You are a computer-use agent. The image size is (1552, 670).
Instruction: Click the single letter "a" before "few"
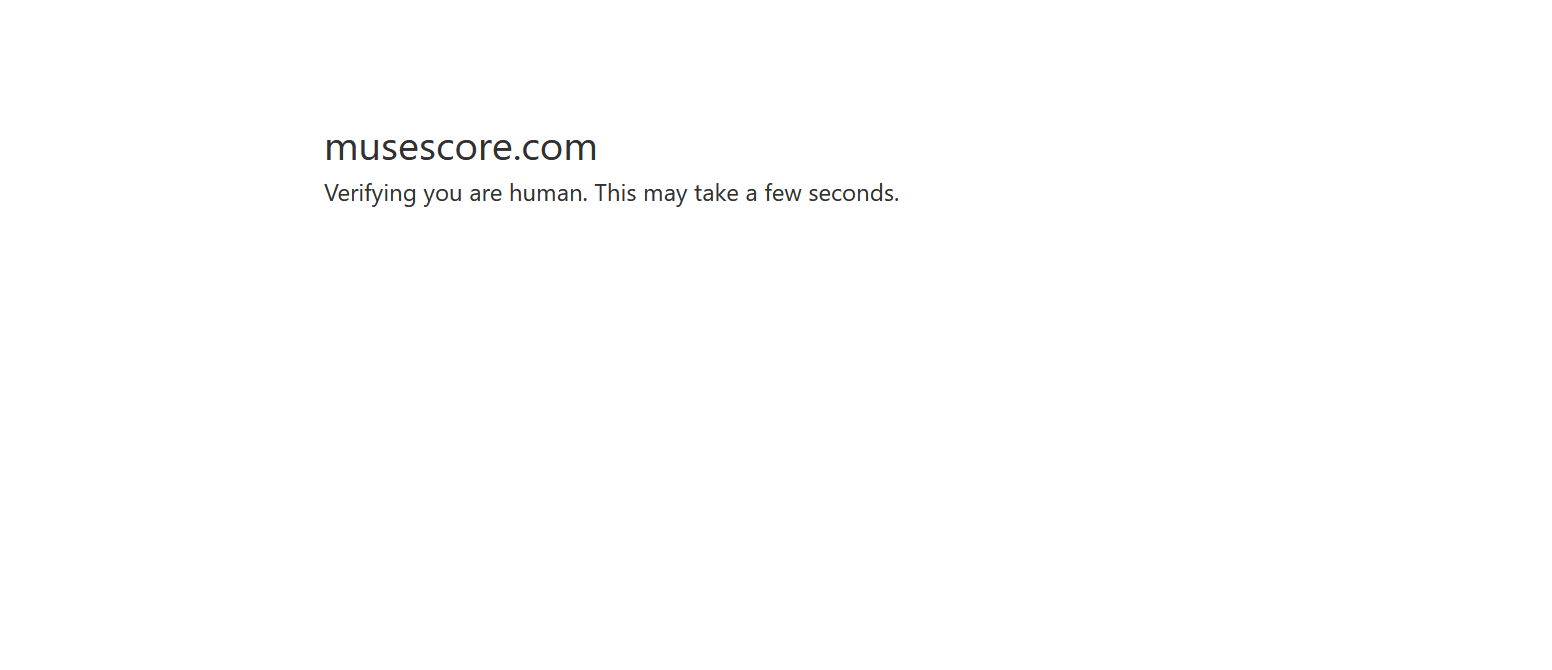click(751, 194)
